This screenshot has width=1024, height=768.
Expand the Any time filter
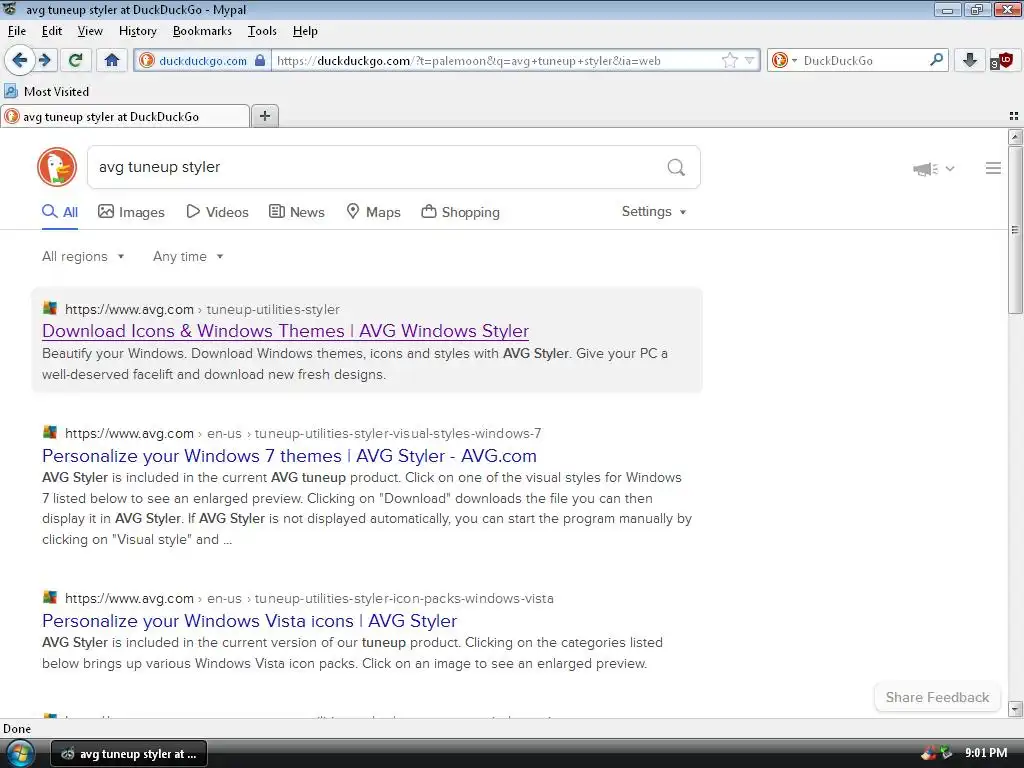pos(188,257)
